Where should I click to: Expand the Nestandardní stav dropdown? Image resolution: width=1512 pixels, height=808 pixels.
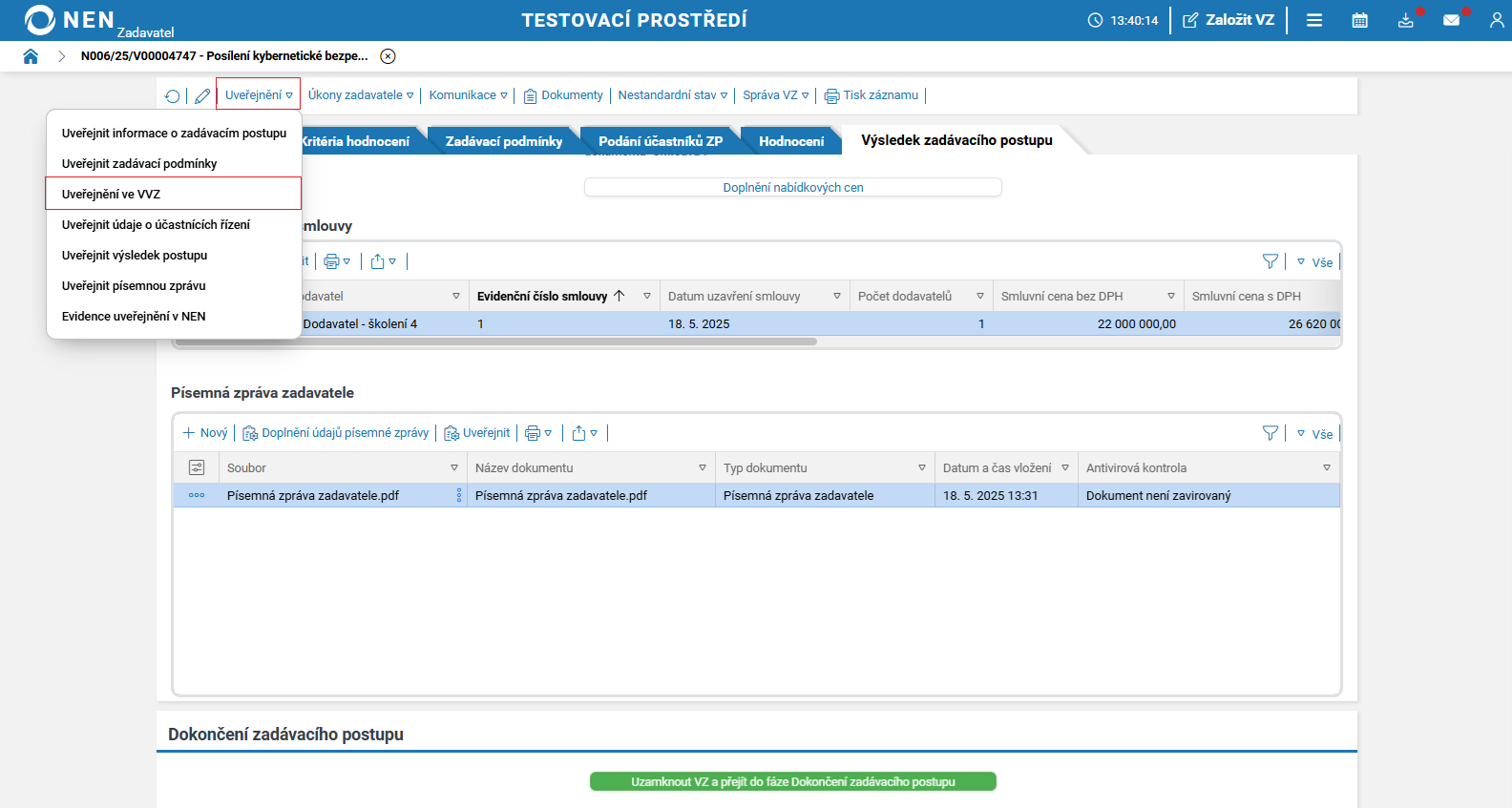pyautogui.click(x=672, y=95)
